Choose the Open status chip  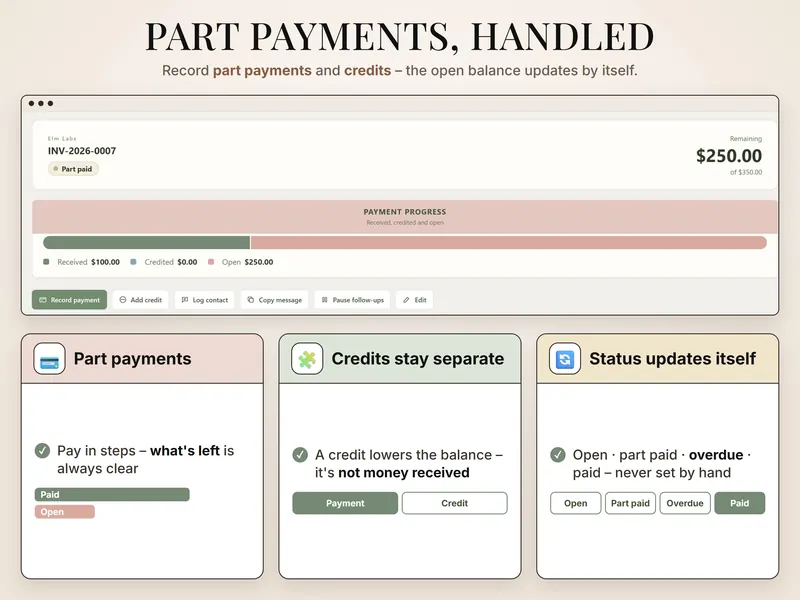click(x=576, y=503)
